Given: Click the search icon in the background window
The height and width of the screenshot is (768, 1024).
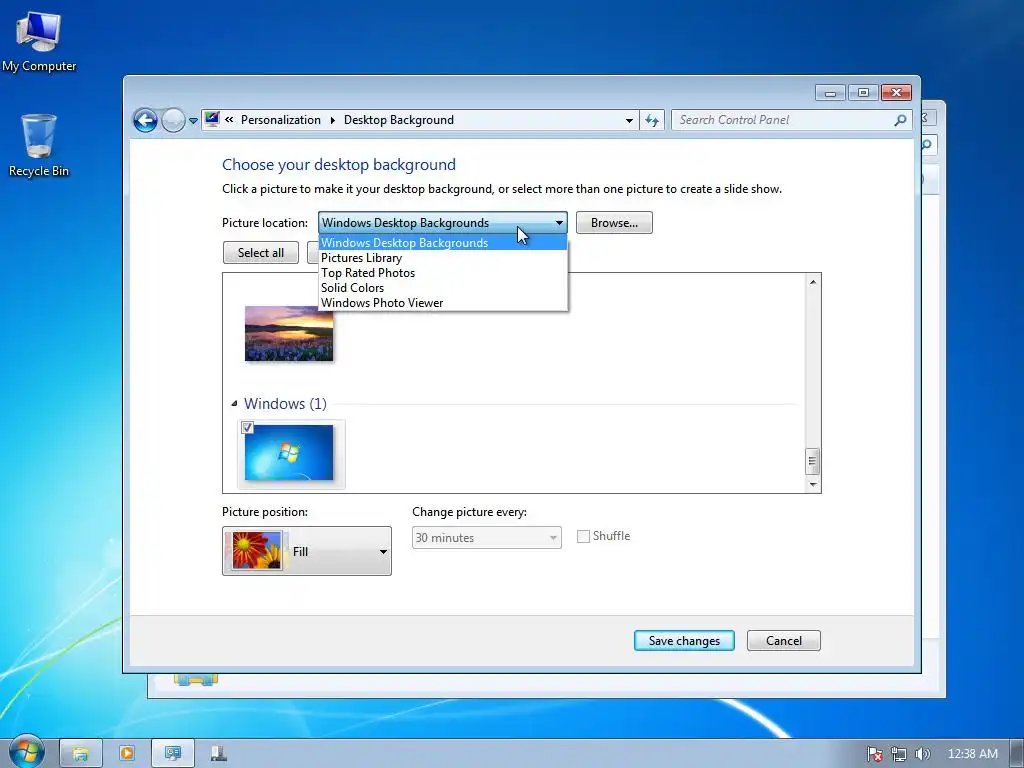Looking at the screenshot, I should (927, 144).
